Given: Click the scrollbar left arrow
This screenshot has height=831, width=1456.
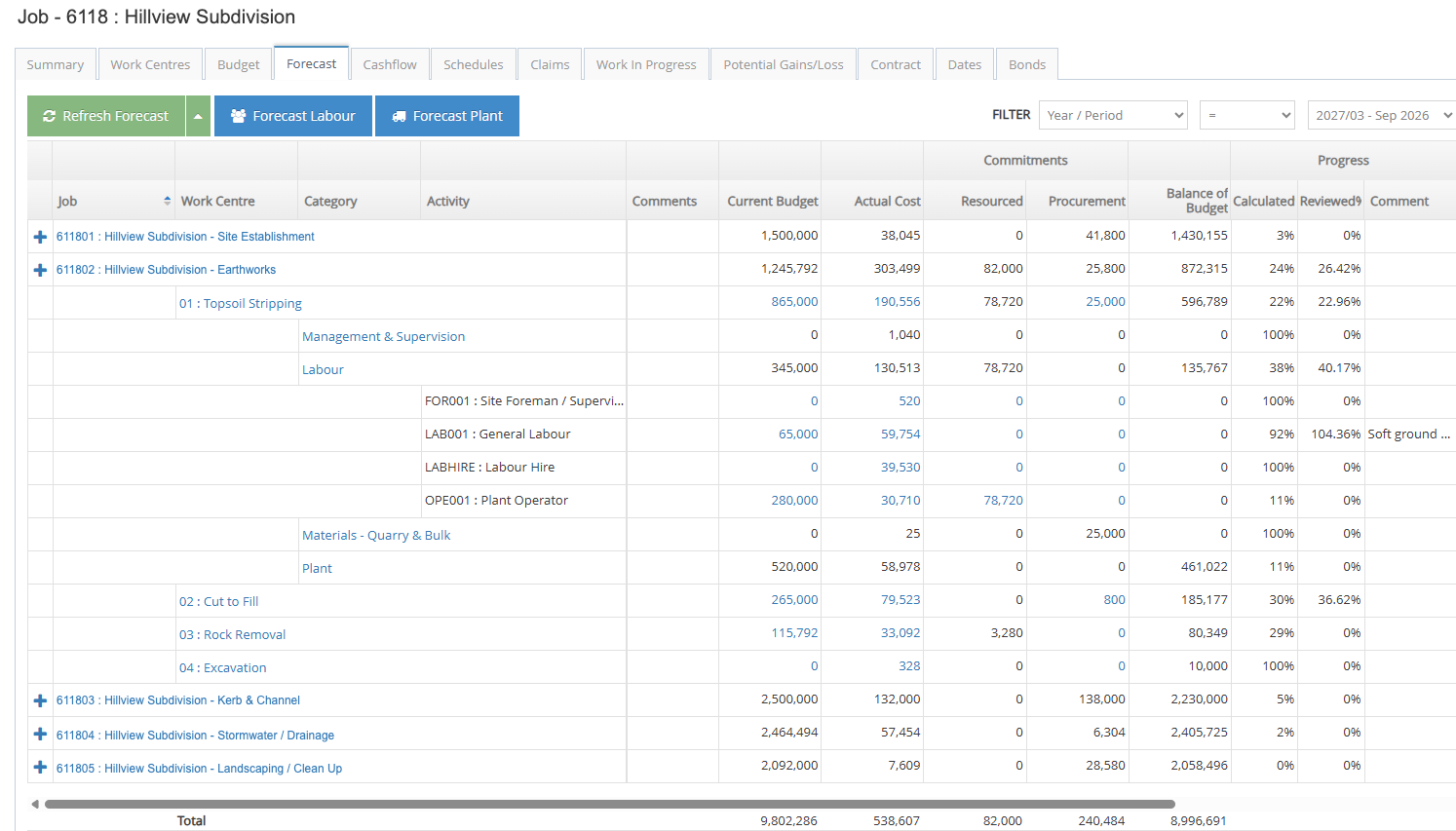Looking at the screenshot, I should click(35, 805).
